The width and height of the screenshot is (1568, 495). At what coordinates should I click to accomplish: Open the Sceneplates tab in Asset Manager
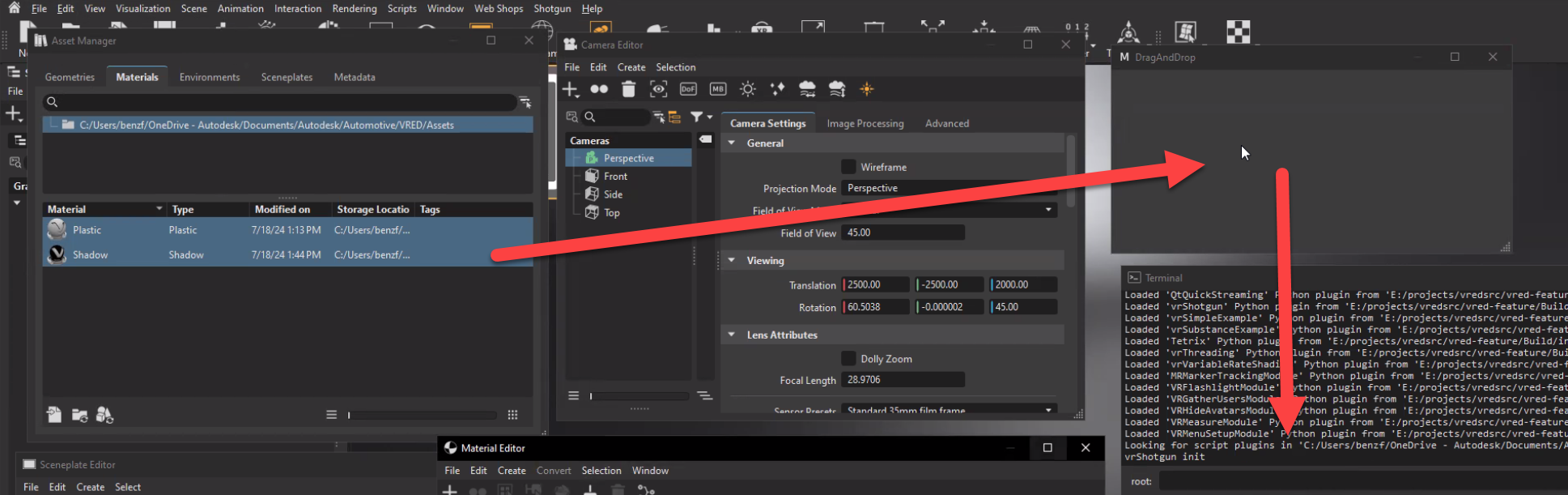click(287, 77)
